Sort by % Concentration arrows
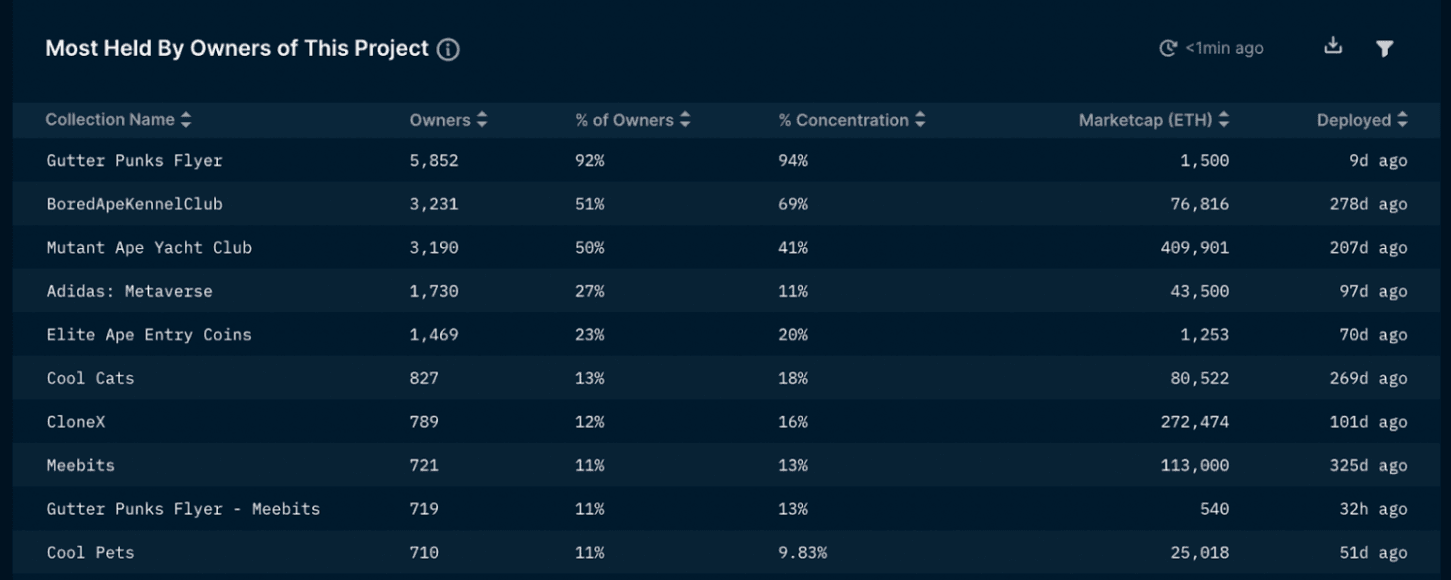The image size is (1451, 580). pyautogui.click(x=920, y=120)
